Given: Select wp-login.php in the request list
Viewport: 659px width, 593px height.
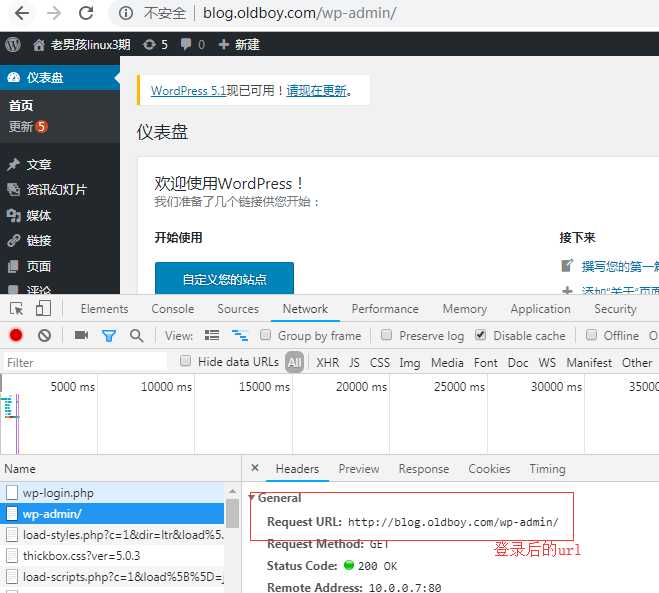Looking at the screenshot, I should pos(58,493).
